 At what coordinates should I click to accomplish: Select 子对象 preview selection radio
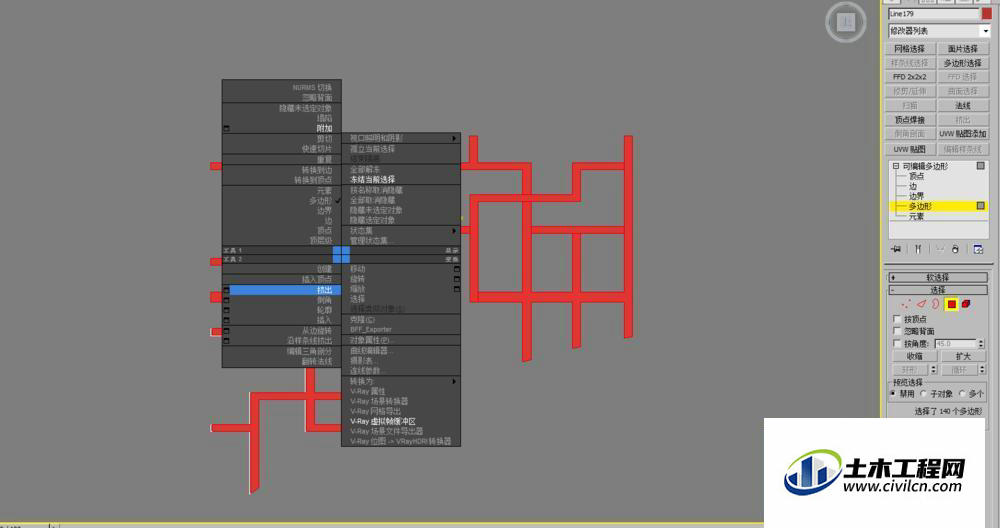pyautogui.click(x=923, y=393)
